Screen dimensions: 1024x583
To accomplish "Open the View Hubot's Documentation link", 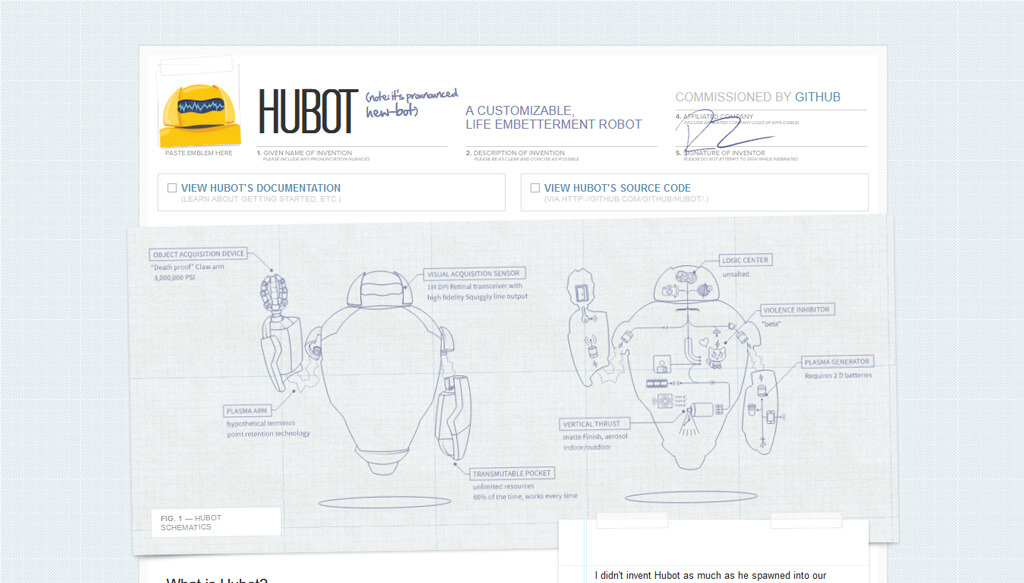I will point(261,188).
